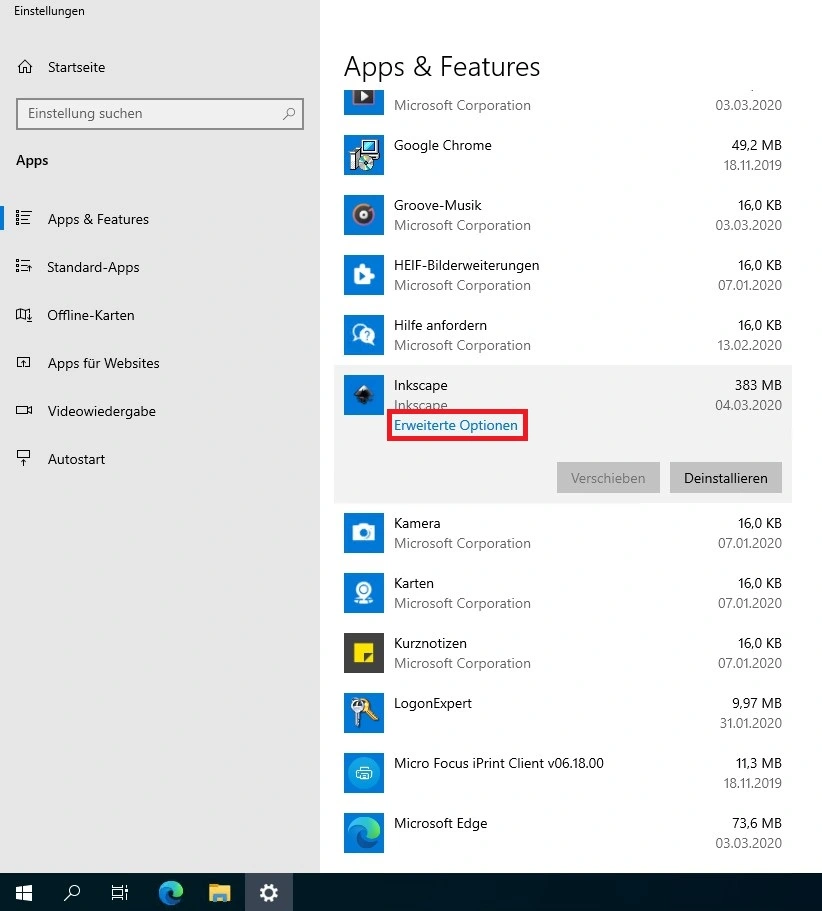Viewport: 822px width, 911px height.
Task: Switch to Videowiedergabe settings
Action: click(101, 411)
